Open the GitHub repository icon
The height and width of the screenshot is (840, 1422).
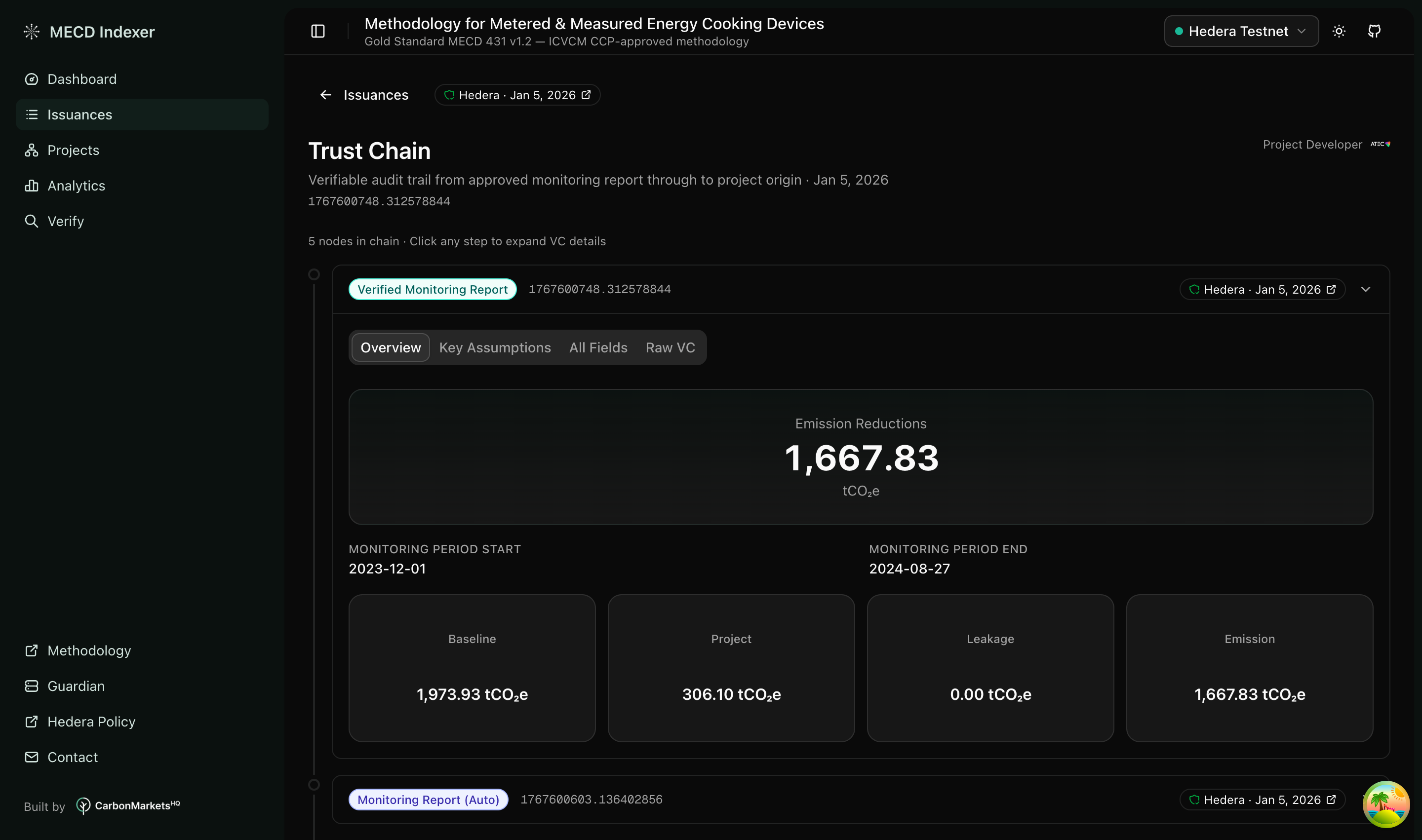pos(1374,31)
